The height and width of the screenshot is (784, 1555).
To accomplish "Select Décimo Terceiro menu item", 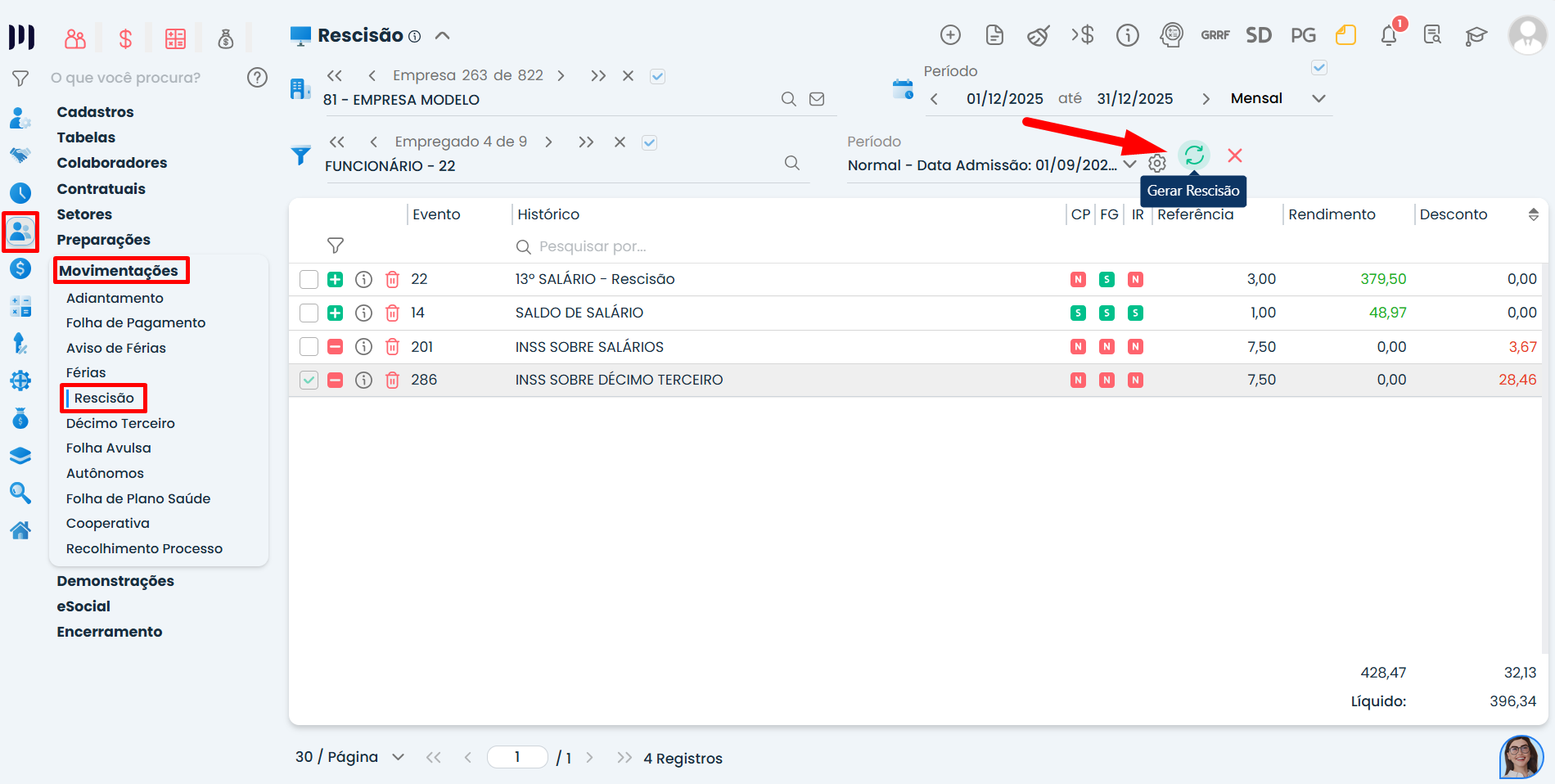I will tap(120, 424).
